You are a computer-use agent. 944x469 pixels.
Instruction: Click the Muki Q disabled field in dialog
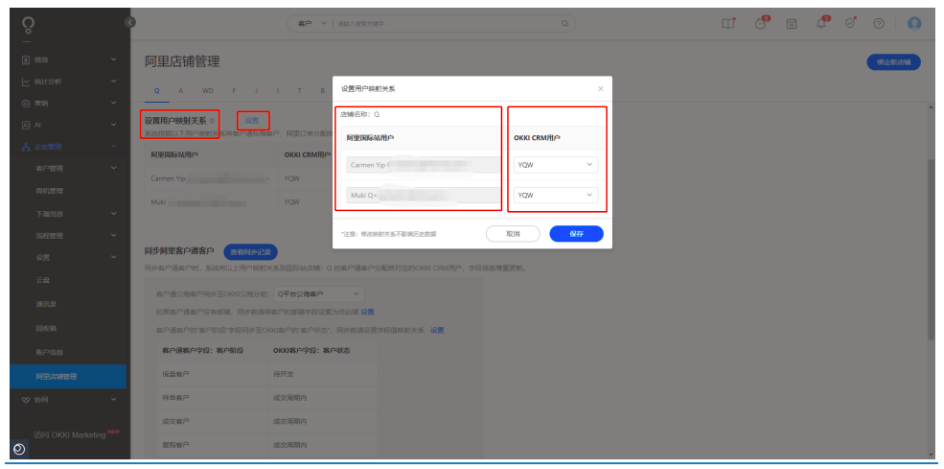[423, 195]
